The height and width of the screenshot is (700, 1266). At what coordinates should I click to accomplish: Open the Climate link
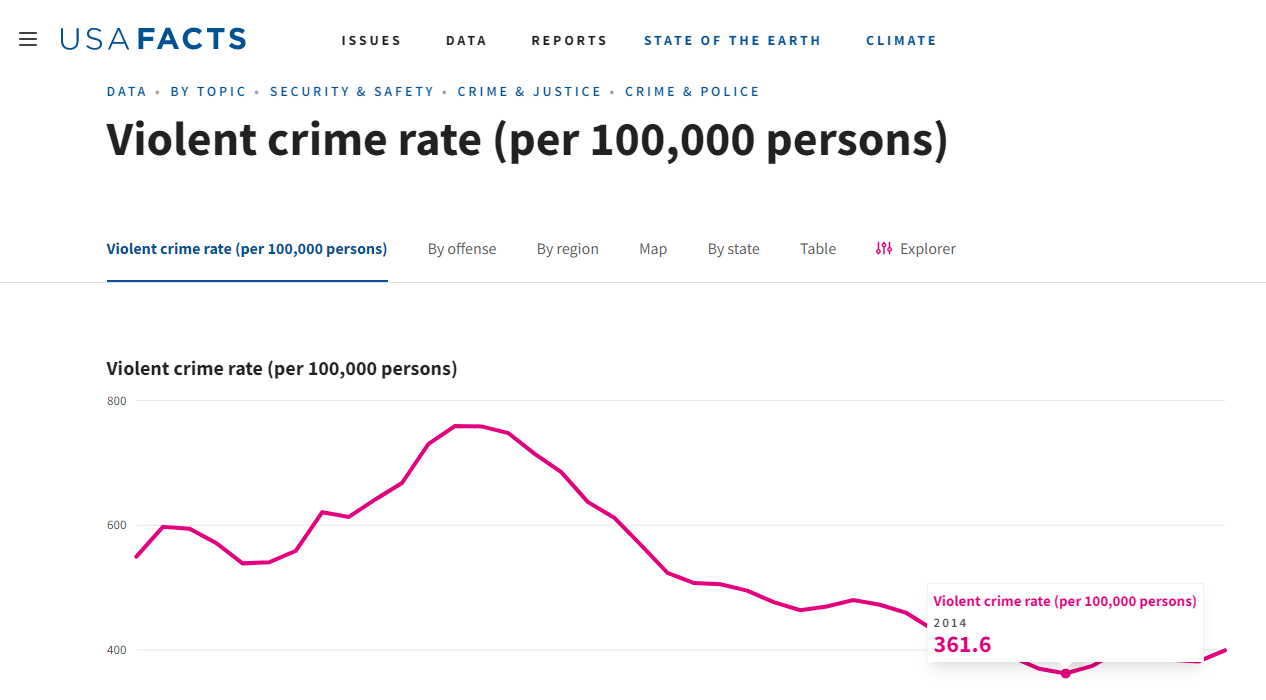(901, 41)
